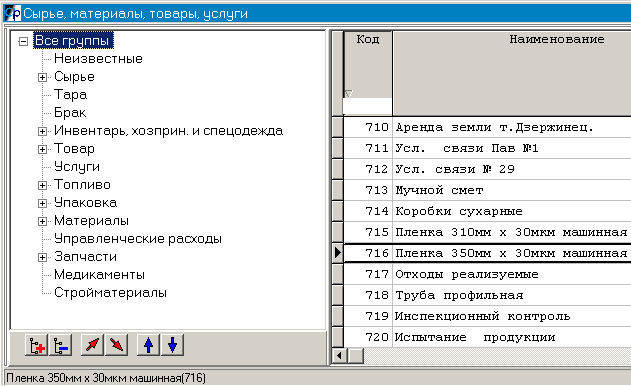Click the row selector beside code 719
The width and height of the screenshot is (631, 386).
coord(338,316)
